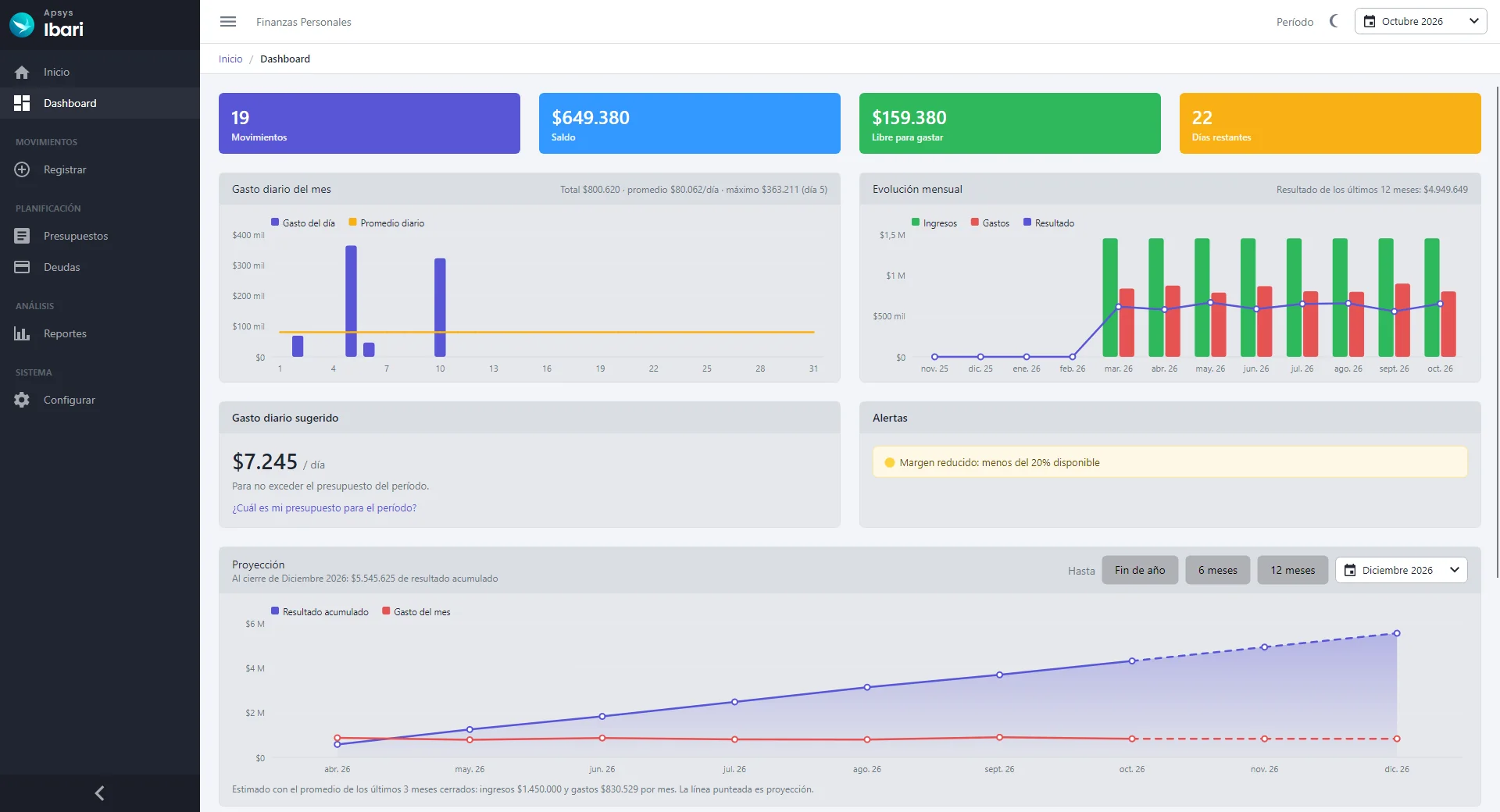Click the Dashboard grid icon
1500x812 pixels.
point(22,103)
